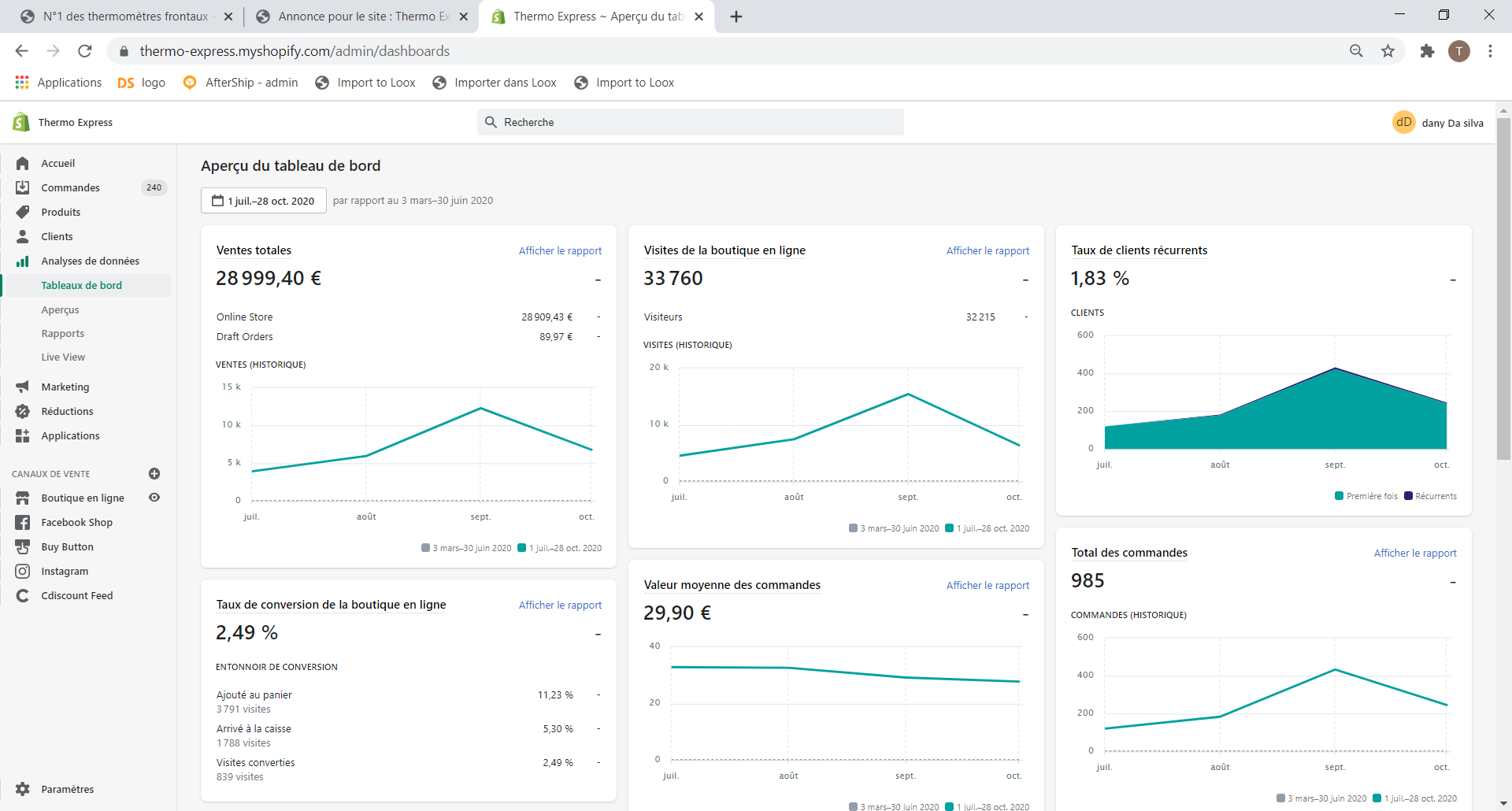Open the Instagram channel icon

(x=22, y=571)
